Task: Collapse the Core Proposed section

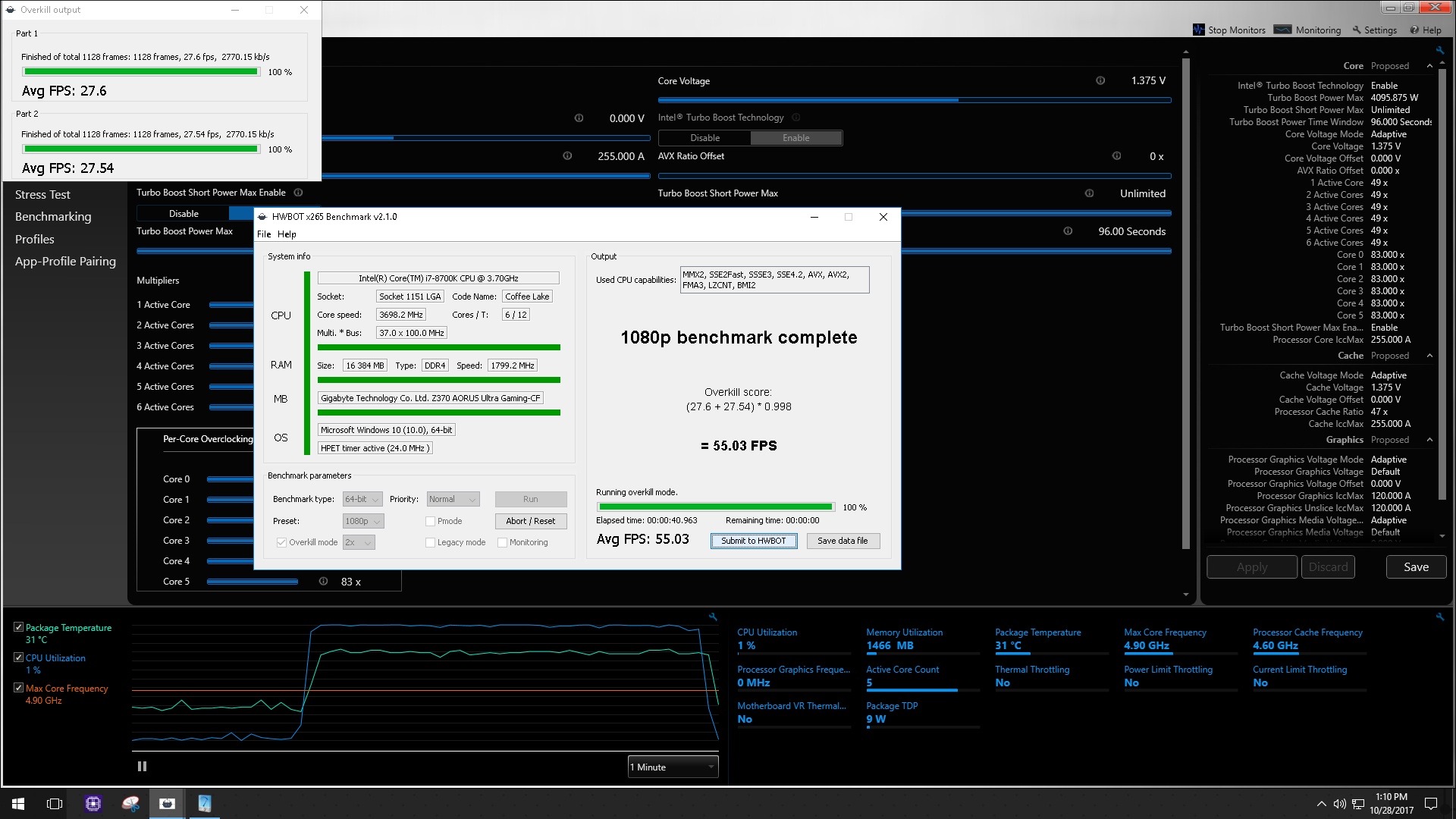Action: 1429,66
